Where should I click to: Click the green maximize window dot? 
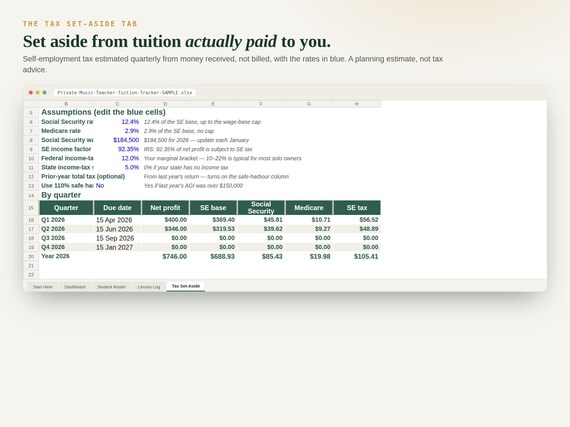[x=44, y=93]
